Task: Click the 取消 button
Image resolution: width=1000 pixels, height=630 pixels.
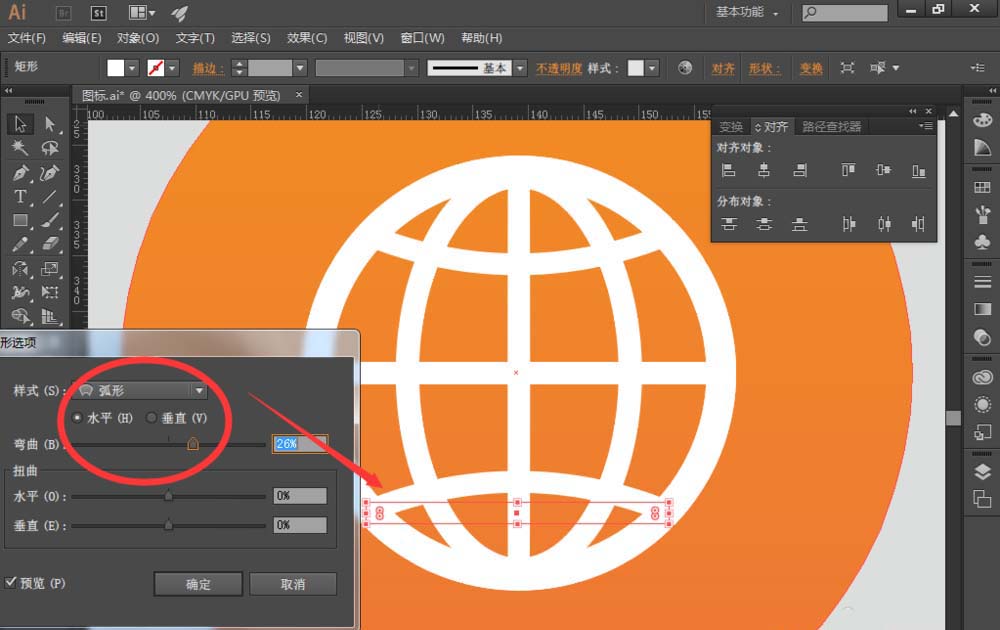Action: (292, 584)
